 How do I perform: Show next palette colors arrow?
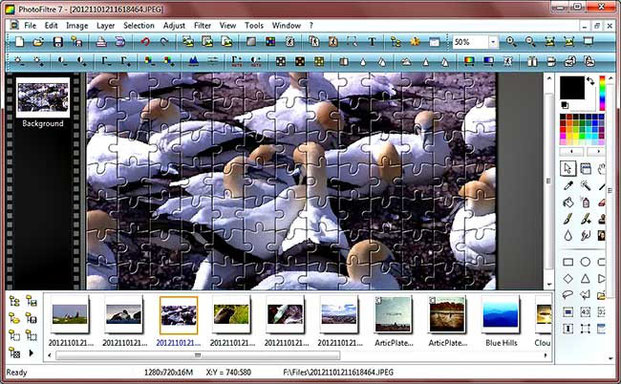597,151
